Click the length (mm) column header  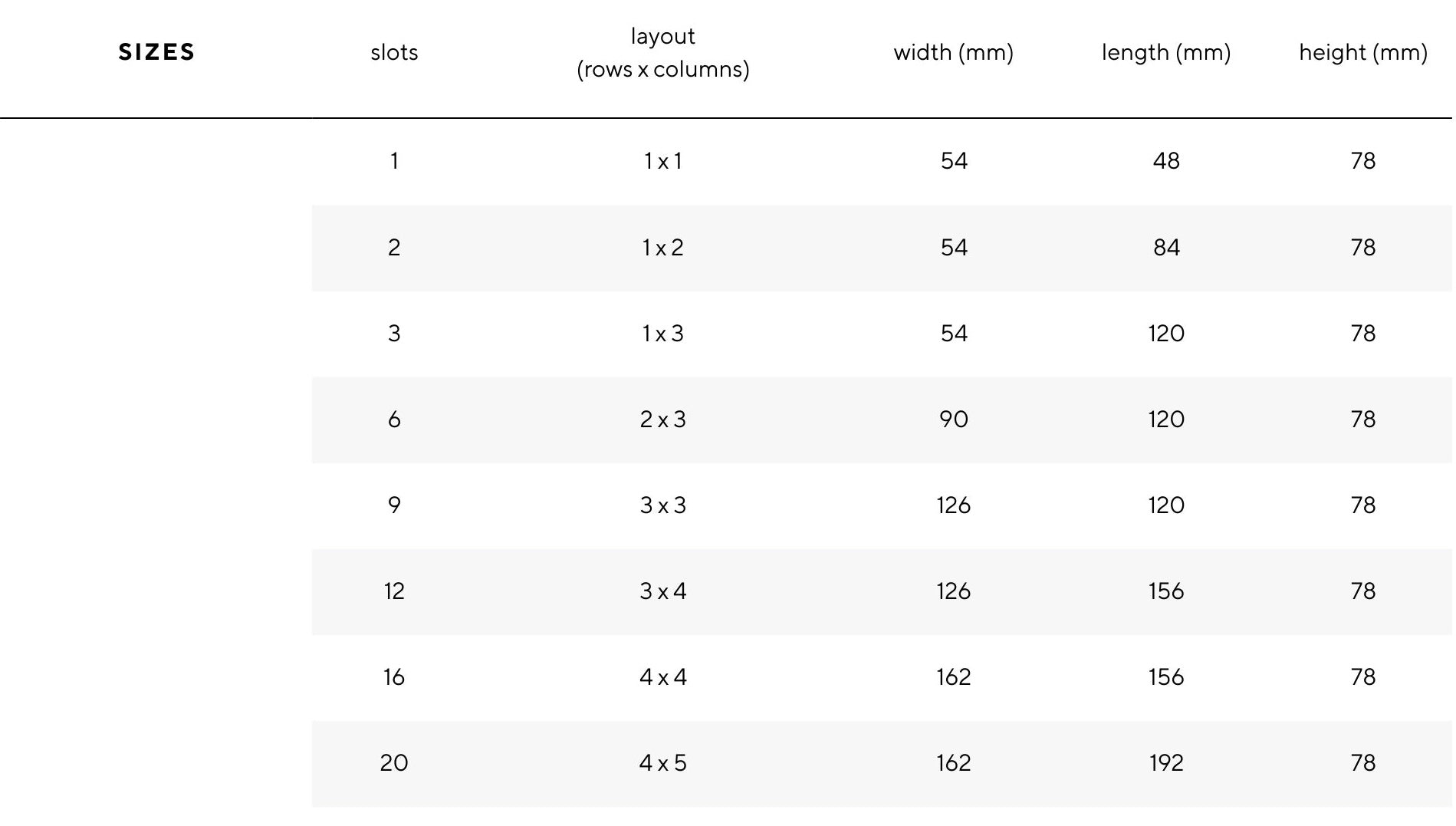1165,52
